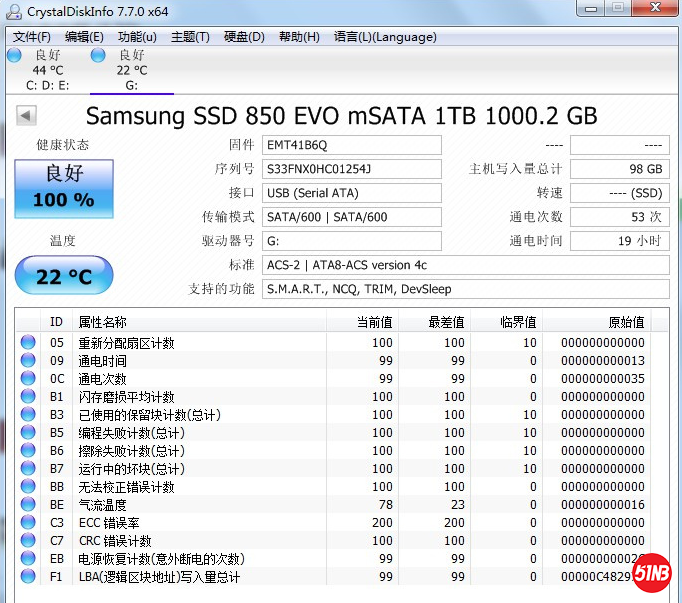Image resolution: width=682 pixels, height=603 pixels.
Task: Click the ID column header
Action: point(56,322)
